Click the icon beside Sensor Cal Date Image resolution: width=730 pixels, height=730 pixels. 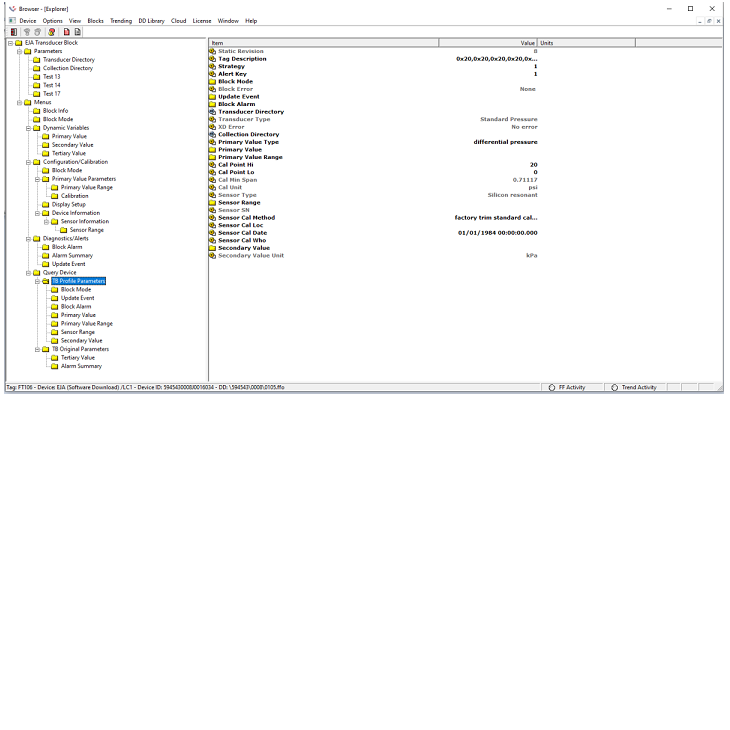(212, 233)
